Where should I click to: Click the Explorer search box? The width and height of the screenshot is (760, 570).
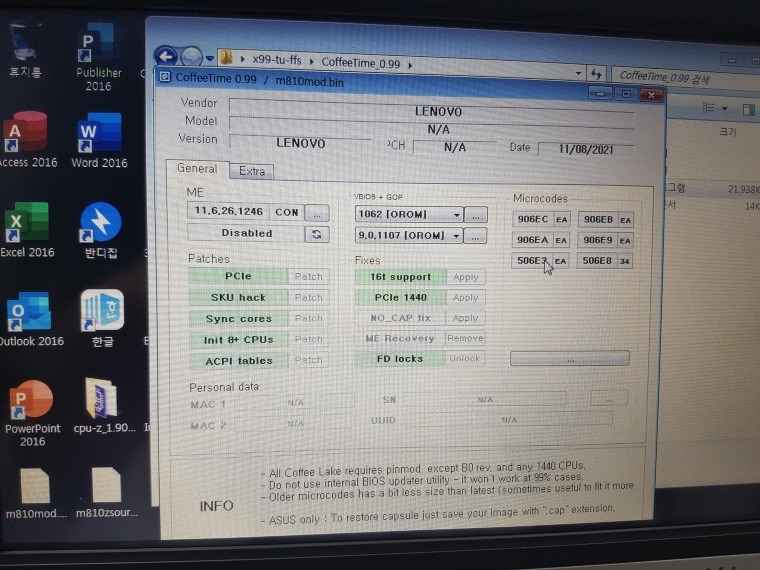click(x=683, y=77)
